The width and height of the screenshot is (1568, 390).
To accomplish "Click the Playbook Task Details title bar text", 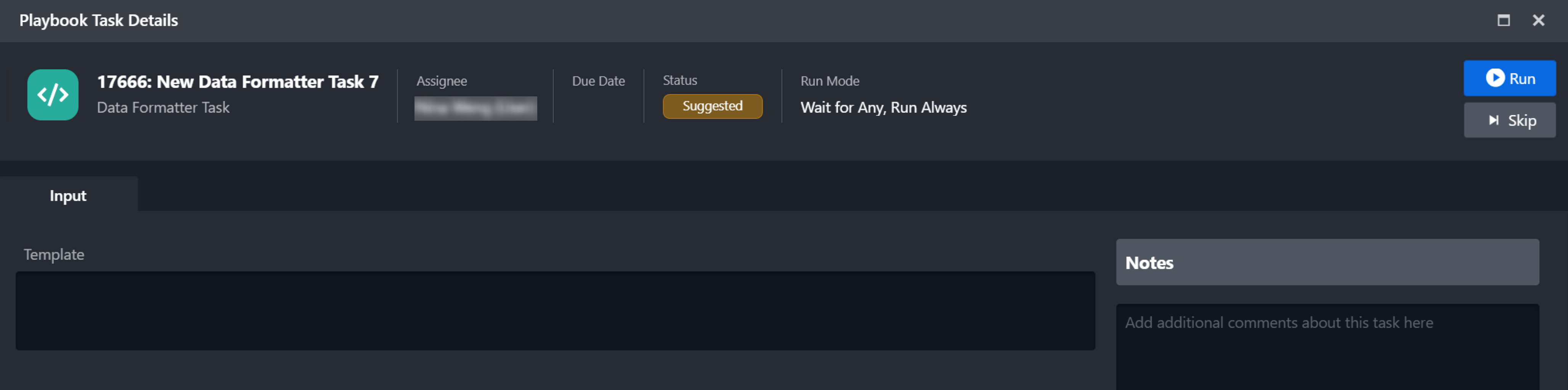I will tap(99, 21).
